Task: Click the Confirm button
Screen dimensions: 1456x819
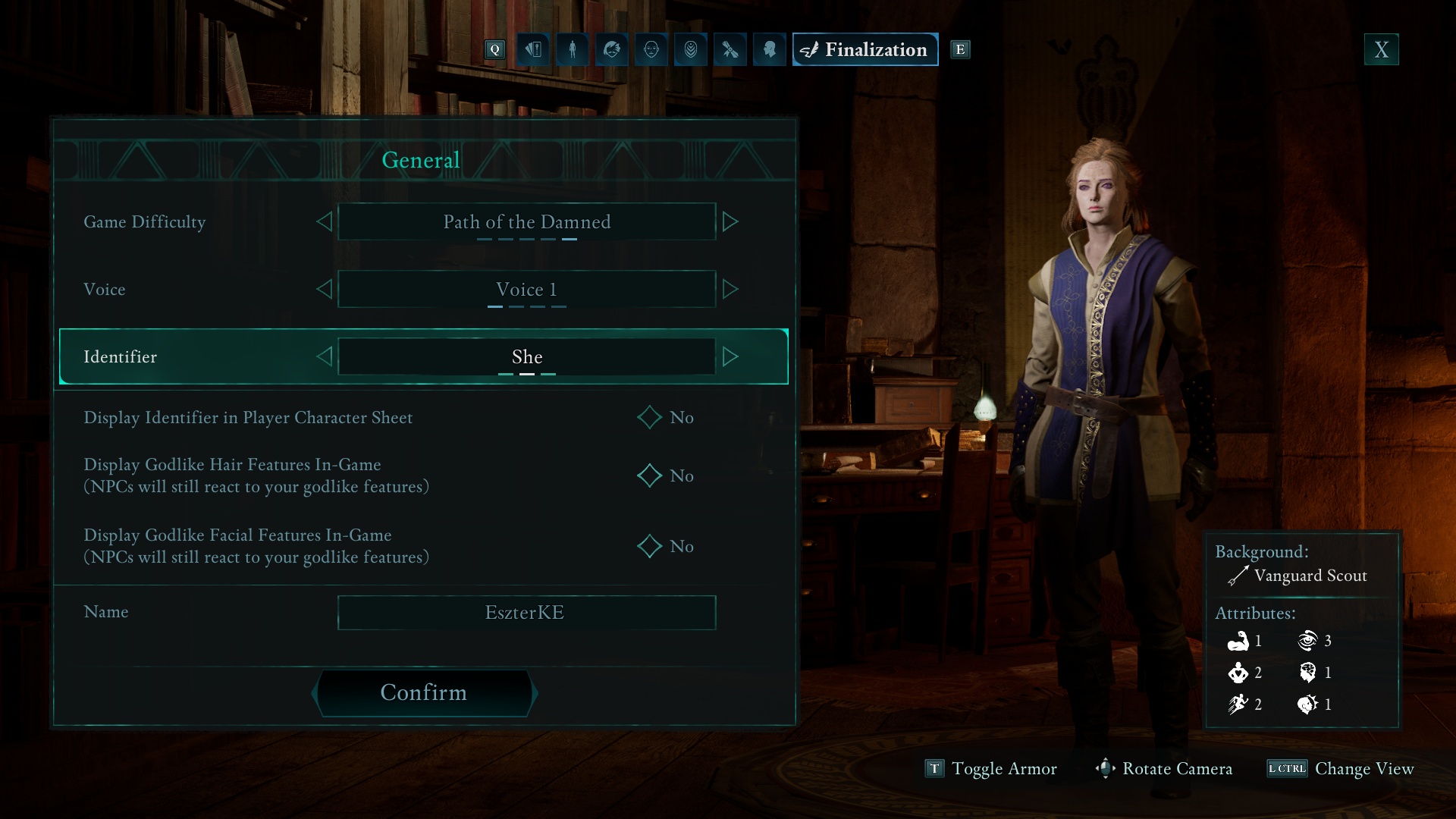Action: [x=424, y=692]
